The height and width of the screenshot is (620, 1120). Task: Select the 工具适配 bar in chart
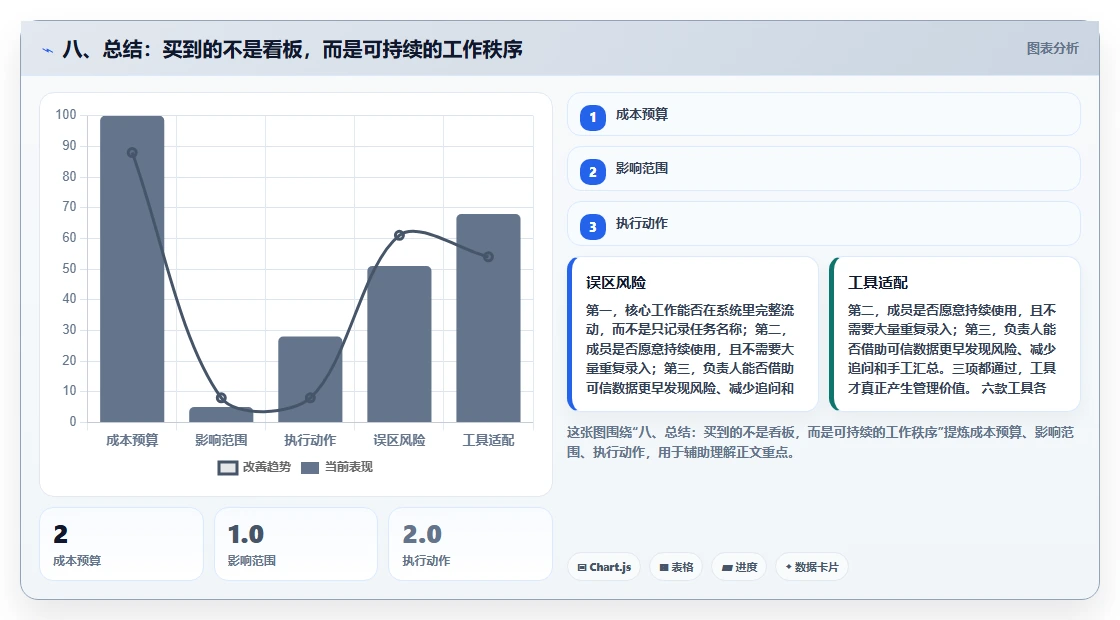489,318
